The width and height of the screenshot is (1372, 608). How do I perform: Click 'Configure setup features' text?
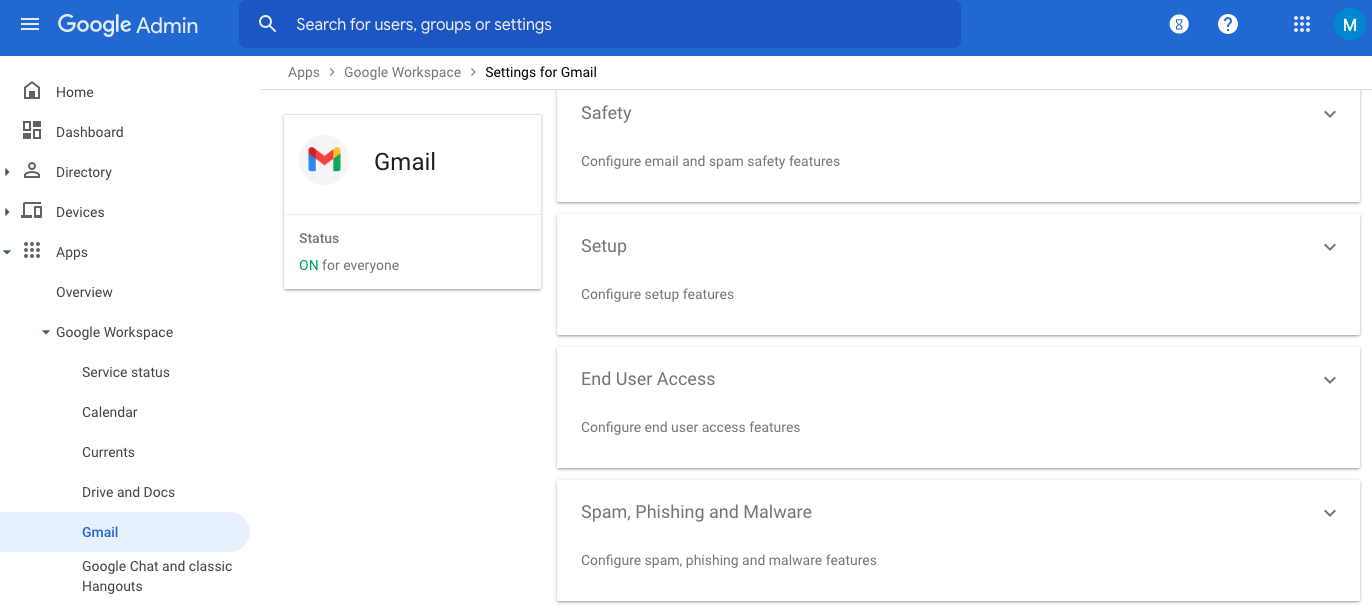657,294
